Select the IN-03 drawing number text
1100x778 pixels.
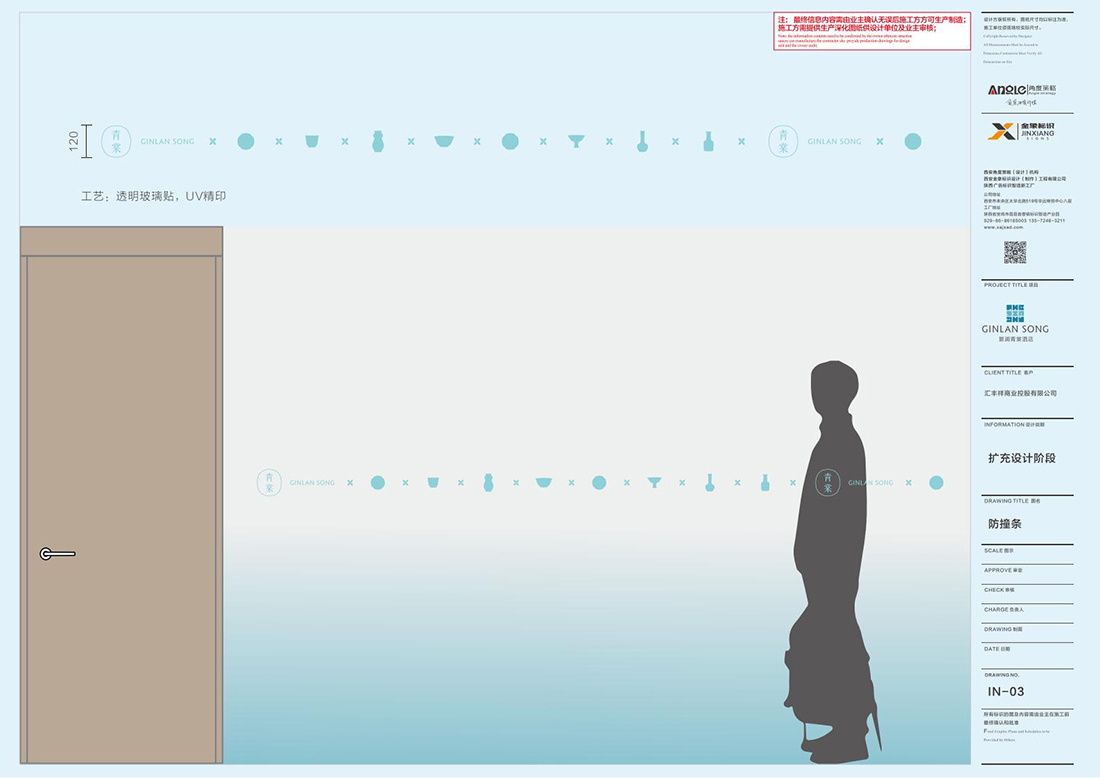coord(1006,691)
